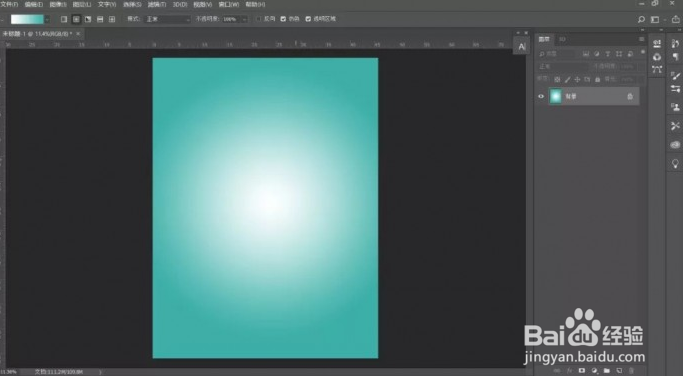Open the 选择(S) menu

132,4
